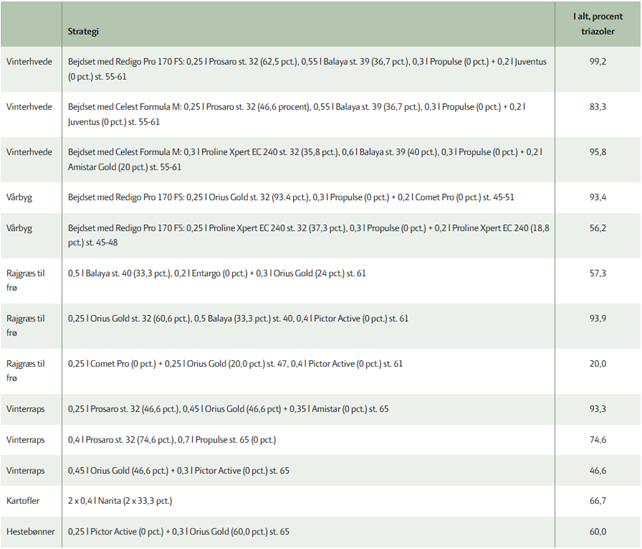Select the Vinterraps label in the 46,6 row

25,471
